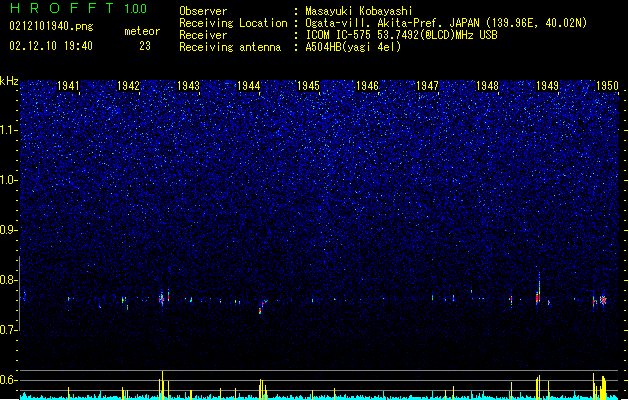Click time marker 1948
629x400 pixels.
click(x=487, y=86)
